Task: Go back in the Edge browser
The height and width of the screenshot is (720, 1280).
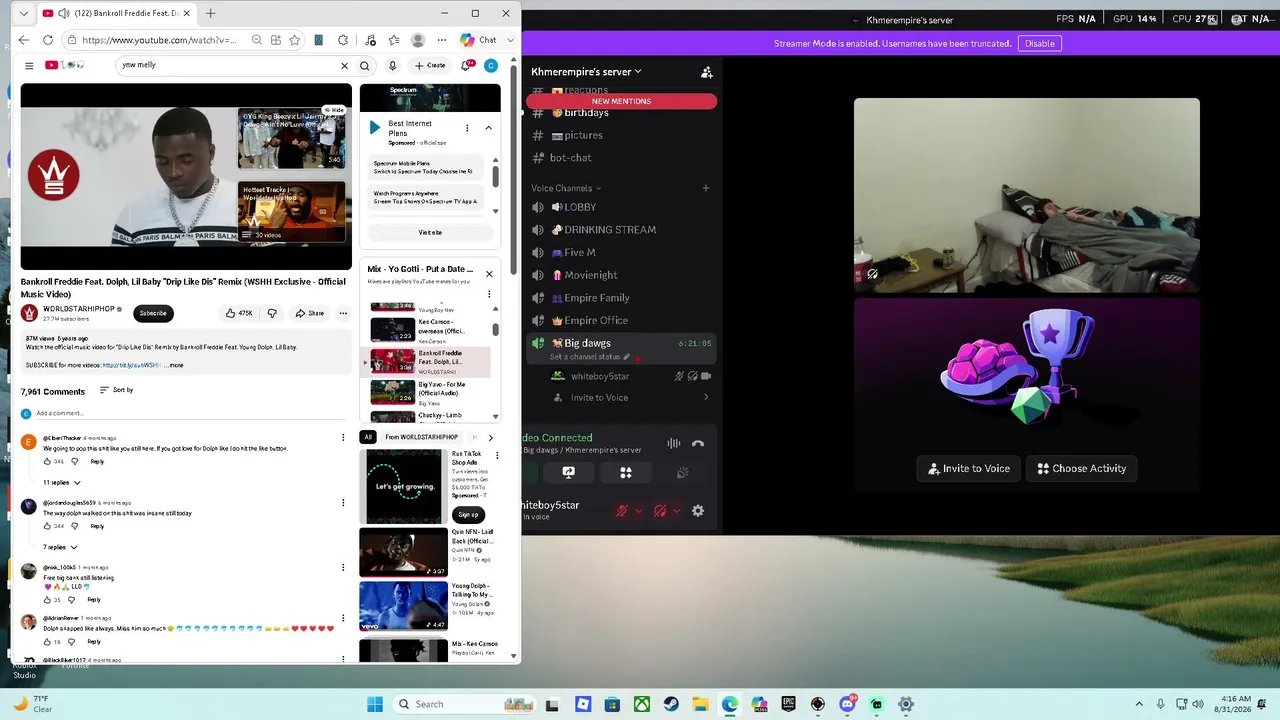Action: tap(24, 40)
